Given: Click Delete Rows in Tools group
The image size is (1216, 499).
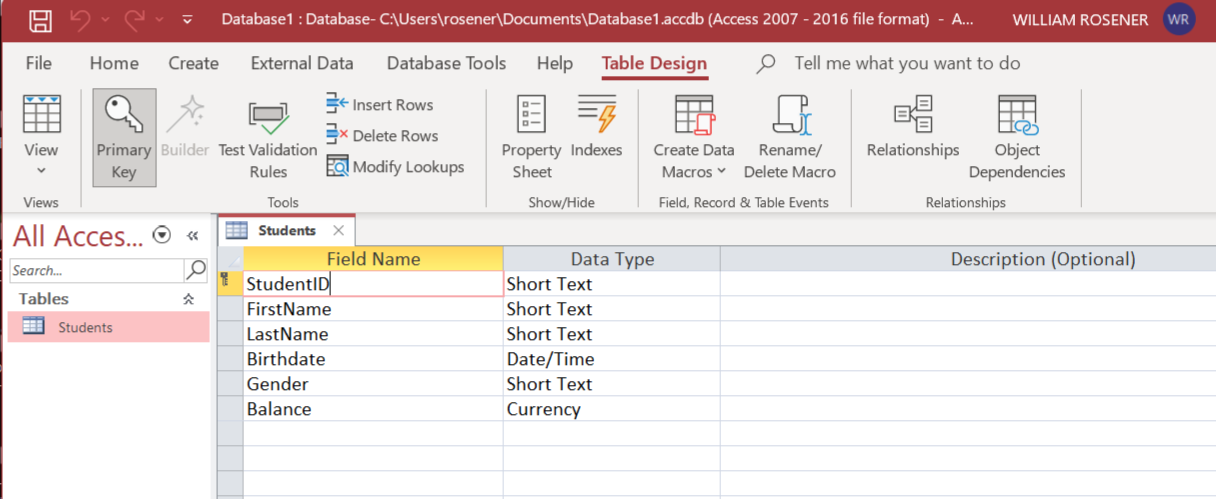Looking at the screenshot, I should pos(382,136).
